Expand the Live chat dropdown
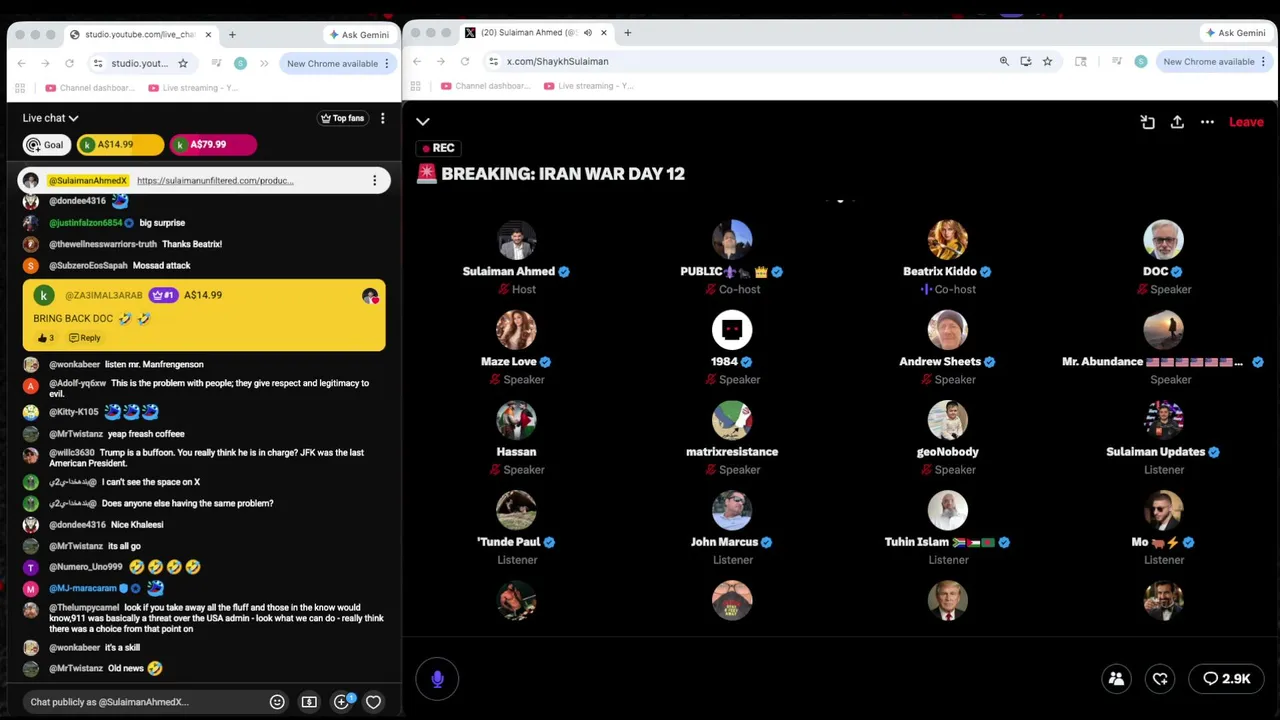1280x720 pixels. pyautogui.click(x=50, y=118)
